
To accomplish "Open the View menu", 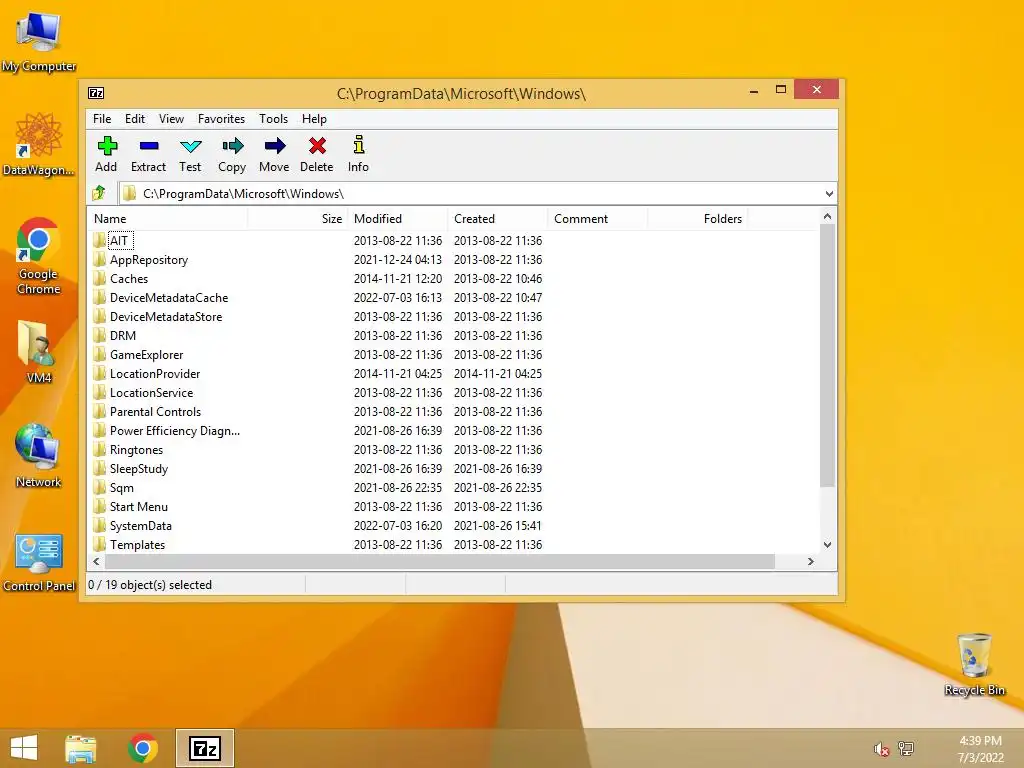I will tap(171, 119).
